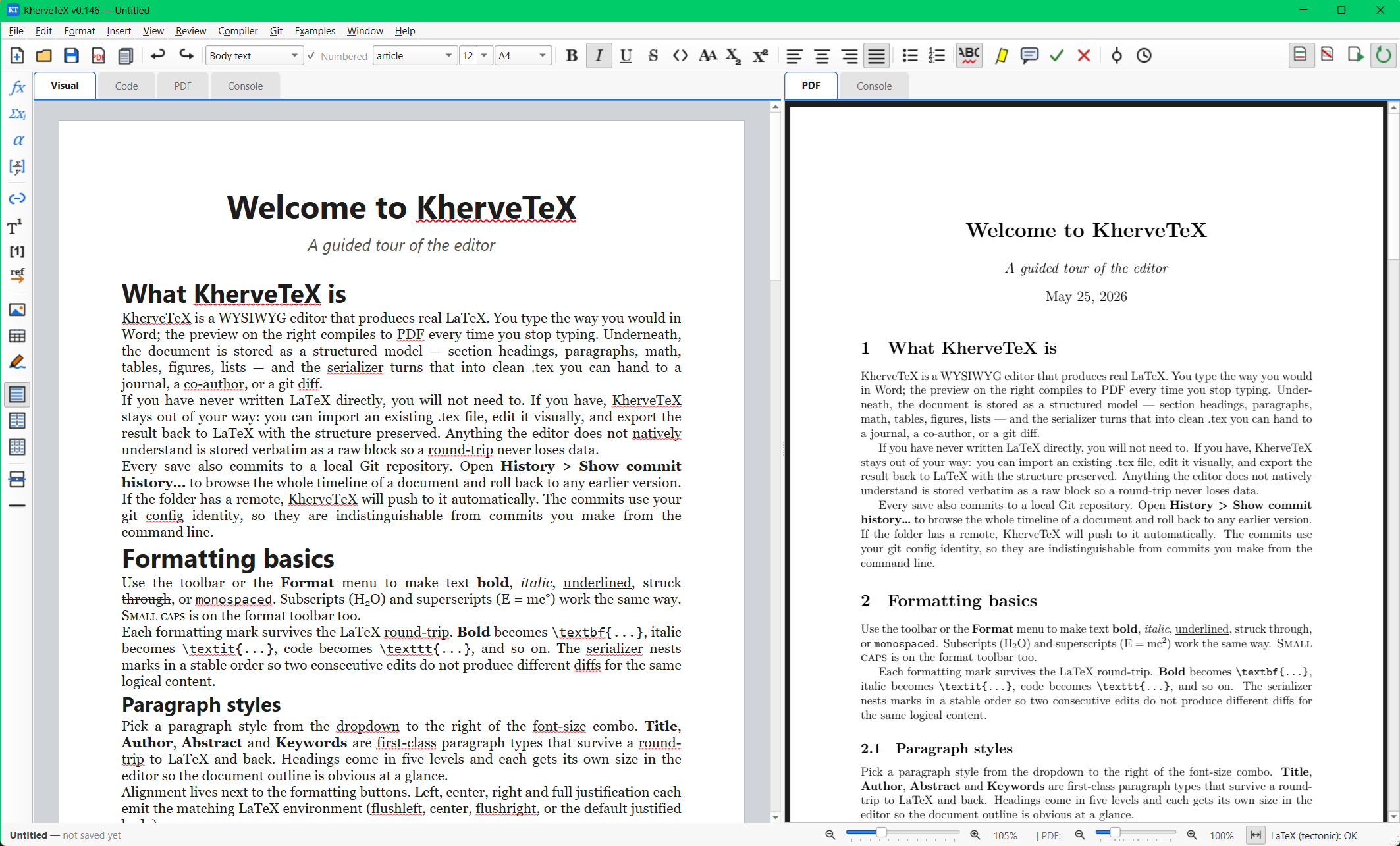Expand the article document class dropdown
Screen dimensions: 1400x846
[415, 56]
